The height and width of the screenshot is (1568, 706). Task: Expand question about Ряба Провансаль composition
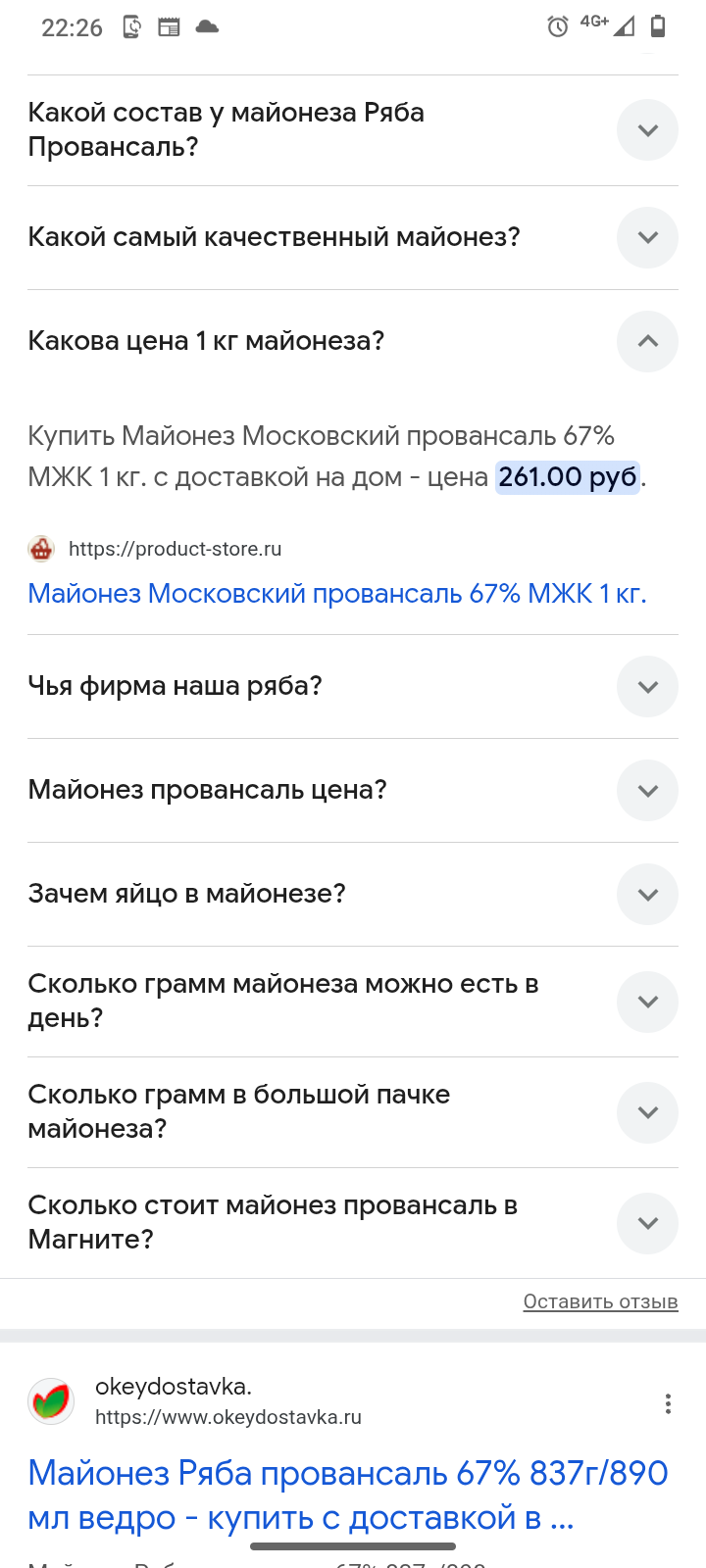tap(647, 129)
